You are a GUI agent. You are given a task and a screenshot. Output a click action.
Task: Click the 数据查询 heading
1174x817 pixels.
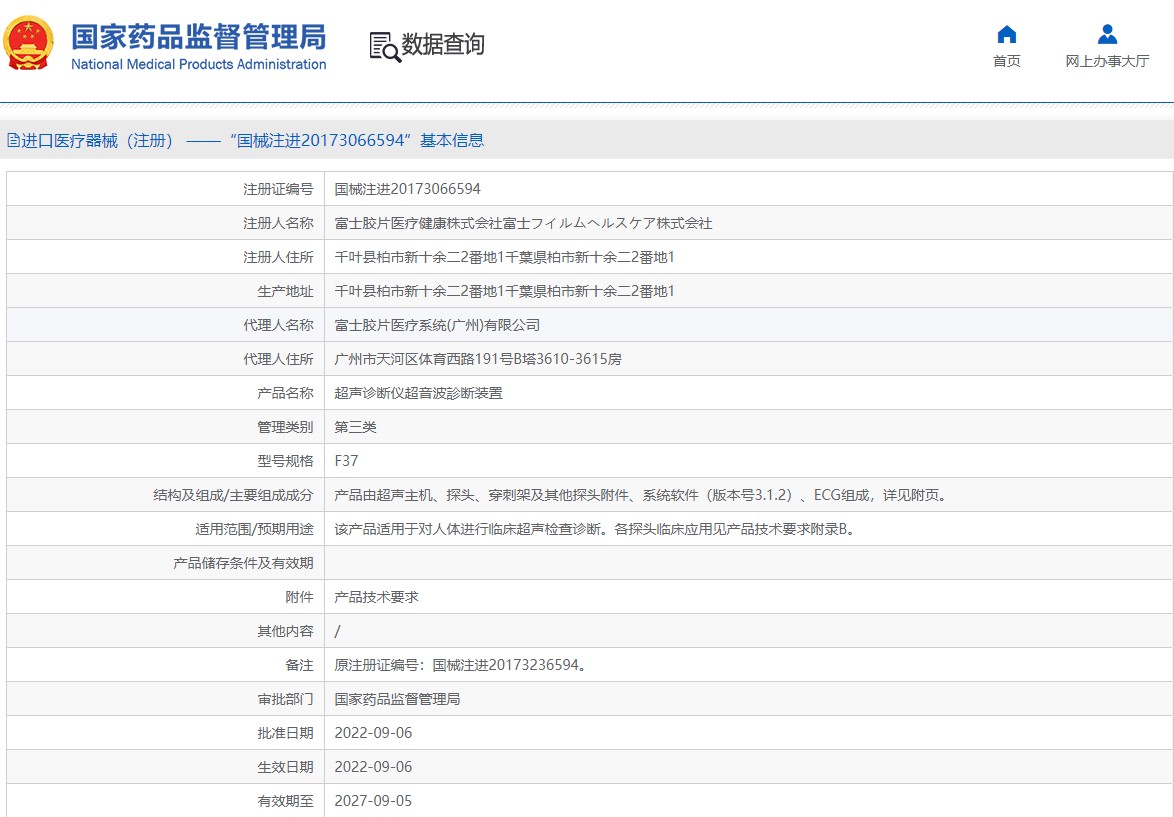442,44
